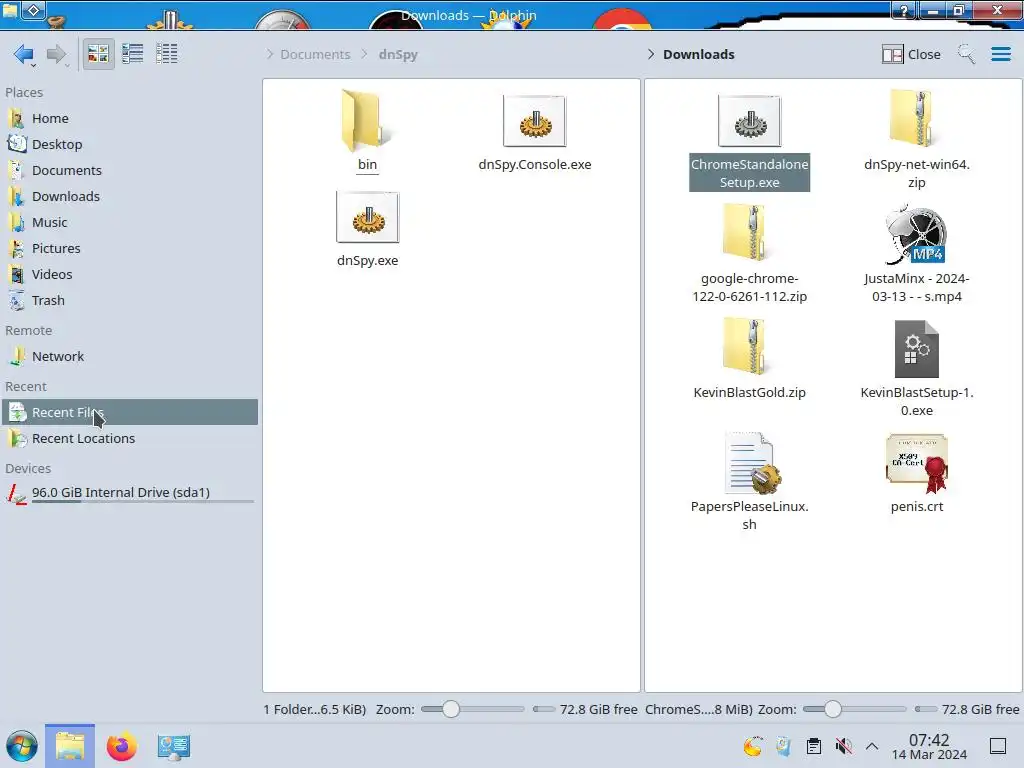Select ChromeStandaloneSetup.exe icon
1024x768 pixels.
coord(749,121)
